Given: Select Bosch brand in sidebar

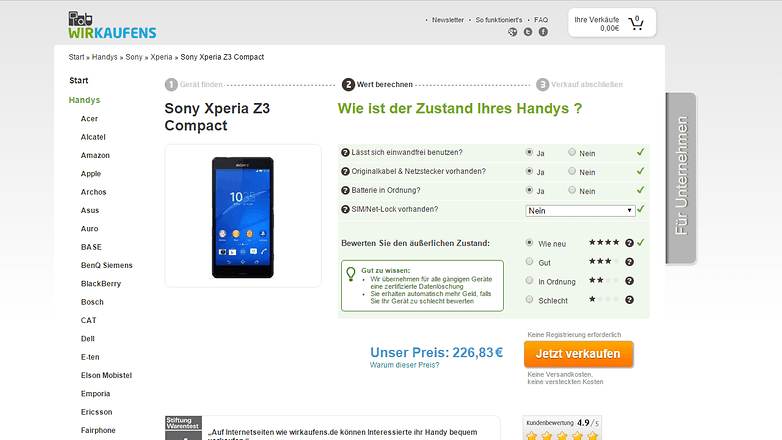Looking at the screenshot, I should point(92,302).
